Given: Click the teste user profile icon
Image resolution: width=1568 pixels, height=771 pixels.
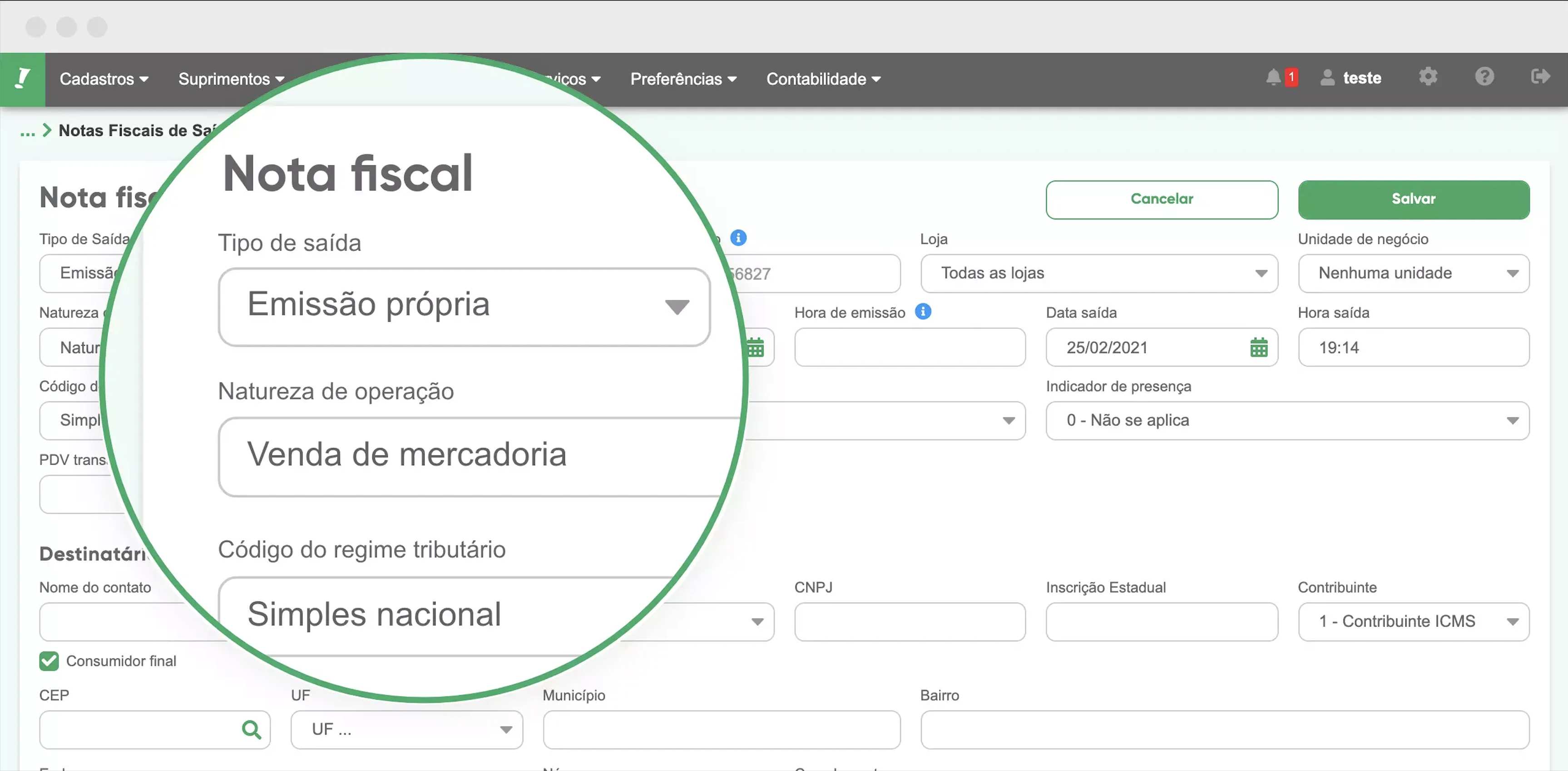Looking at the screenshot, I should (x=1327, y=78).
